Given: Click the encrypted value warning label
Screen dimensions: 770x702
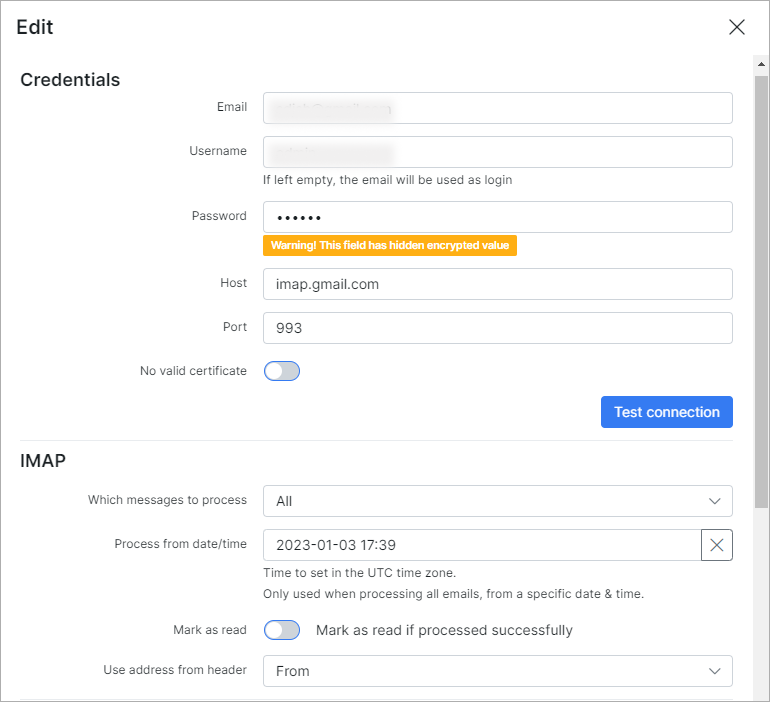Looking at the screenshot, I should (x=390, y=245).
